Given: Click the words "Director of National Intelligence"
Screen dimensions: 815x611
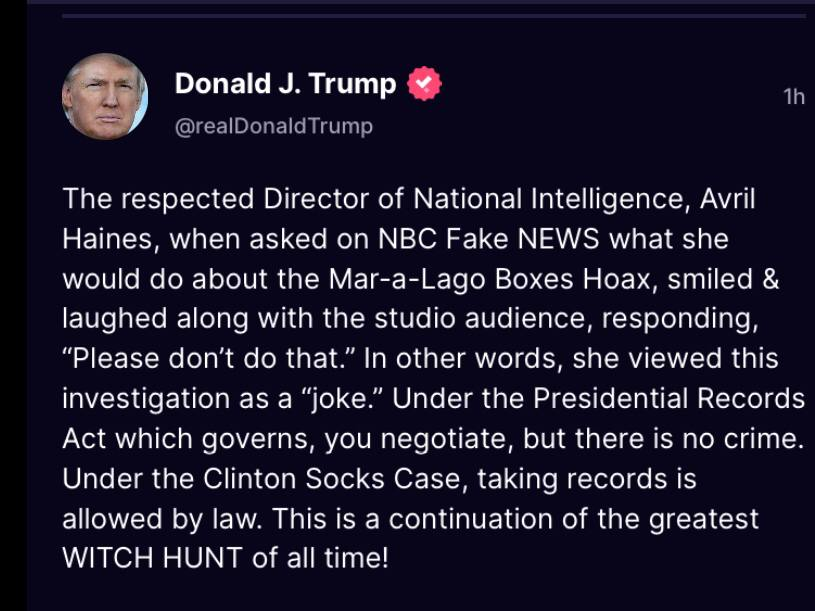Looking at the screenshot, I should coord(473,199).
